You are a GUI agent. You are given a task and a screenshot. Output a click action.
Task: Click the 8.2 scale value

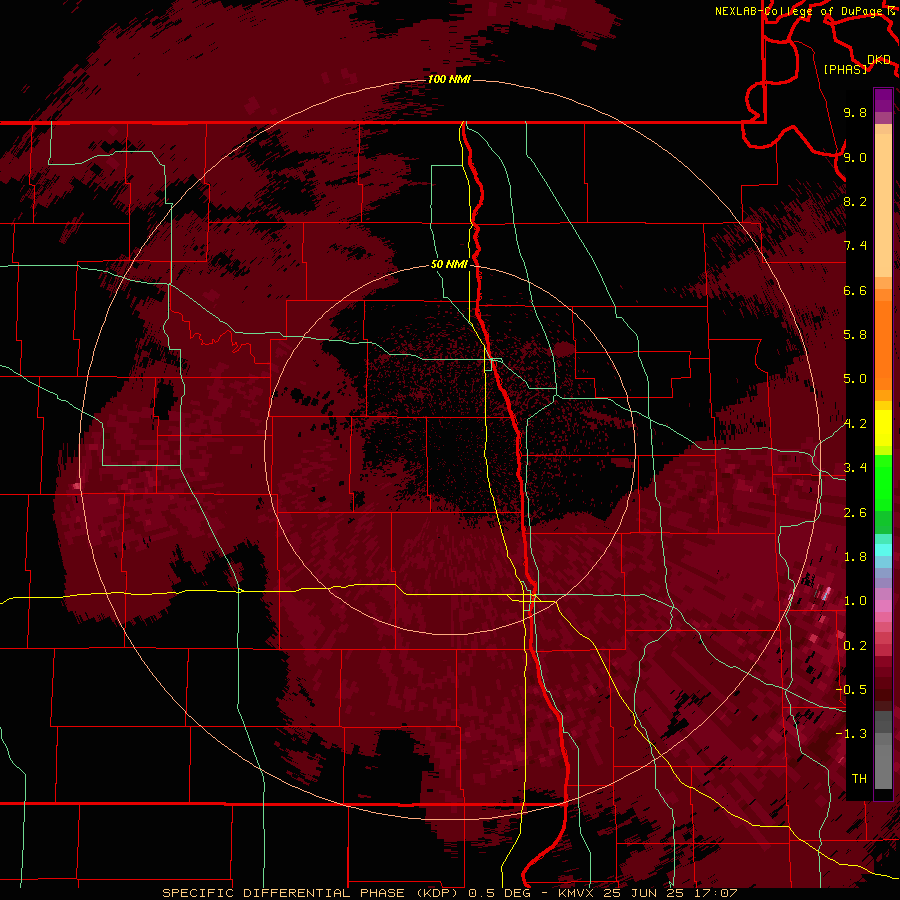tap(855, 201)
